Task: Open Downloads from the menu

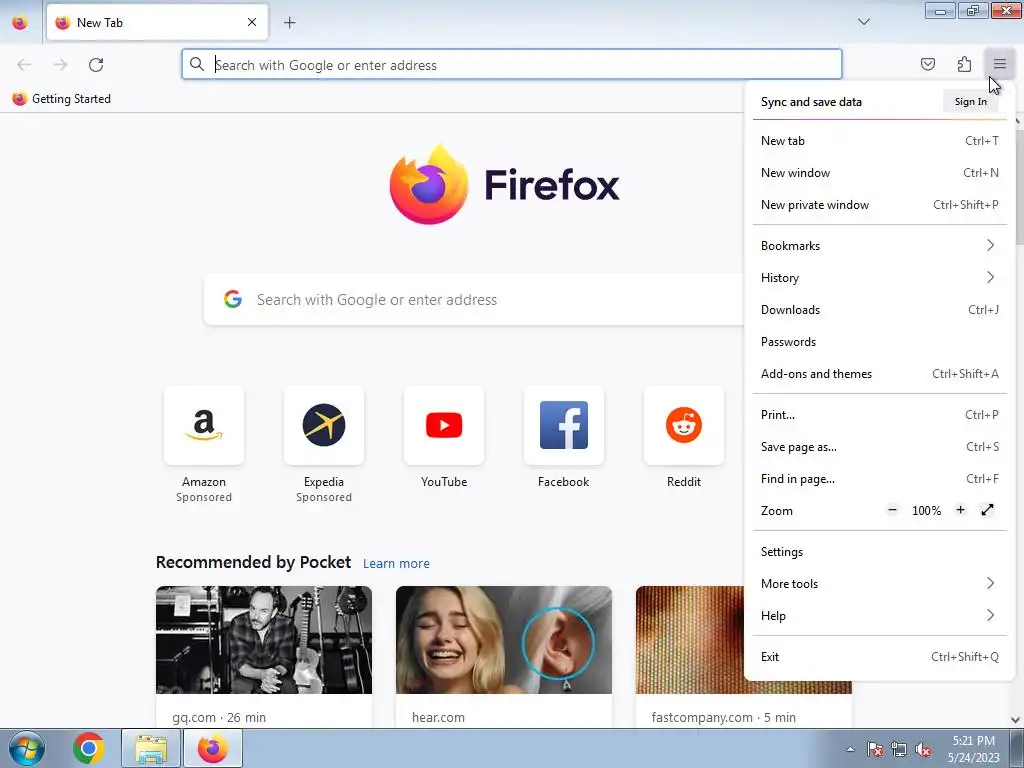Action: click(x=879, y=310)
